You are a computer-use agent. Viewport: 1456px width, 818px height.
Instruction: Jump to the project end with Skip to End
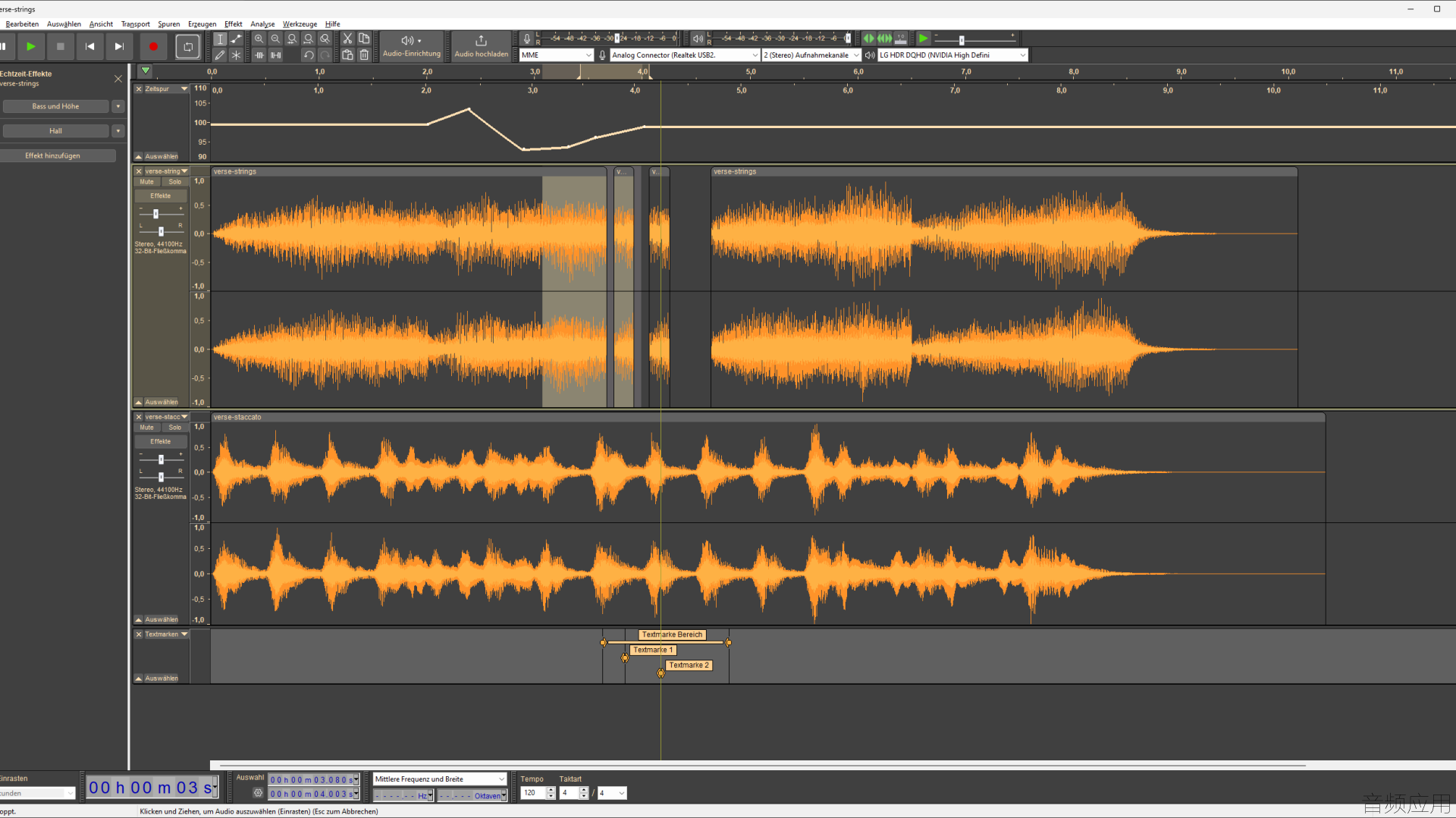coord(119,46)
